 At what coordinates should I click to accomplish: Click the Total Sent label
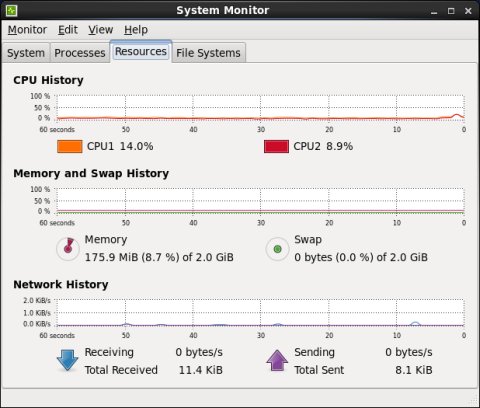(319, 370)
